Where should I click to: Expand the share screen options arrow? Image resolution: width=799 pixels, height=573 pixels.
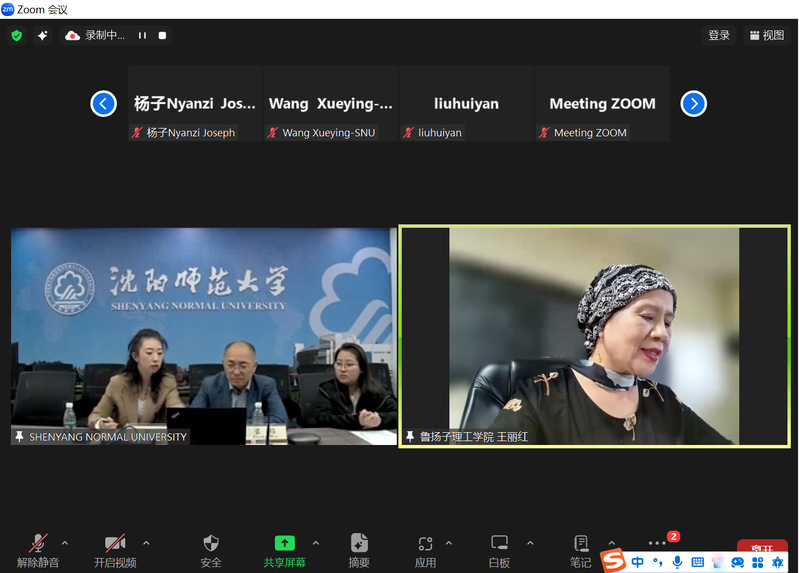[x=316, y=543]
